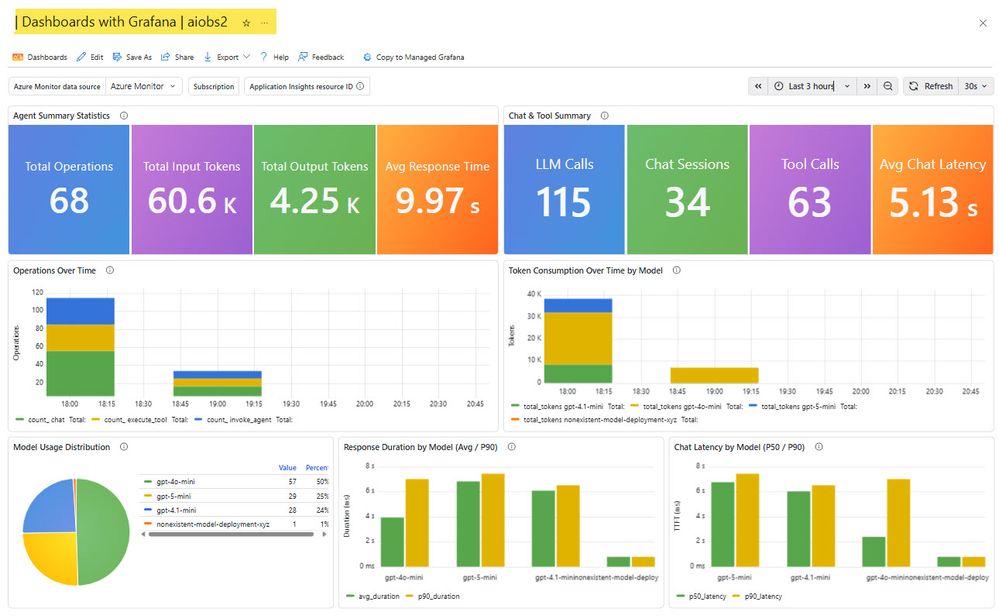Image resolution: width=999 pixels, height=616 pixels.
Task: Close the dashboard pane with X
Action: tap(982, 23)
